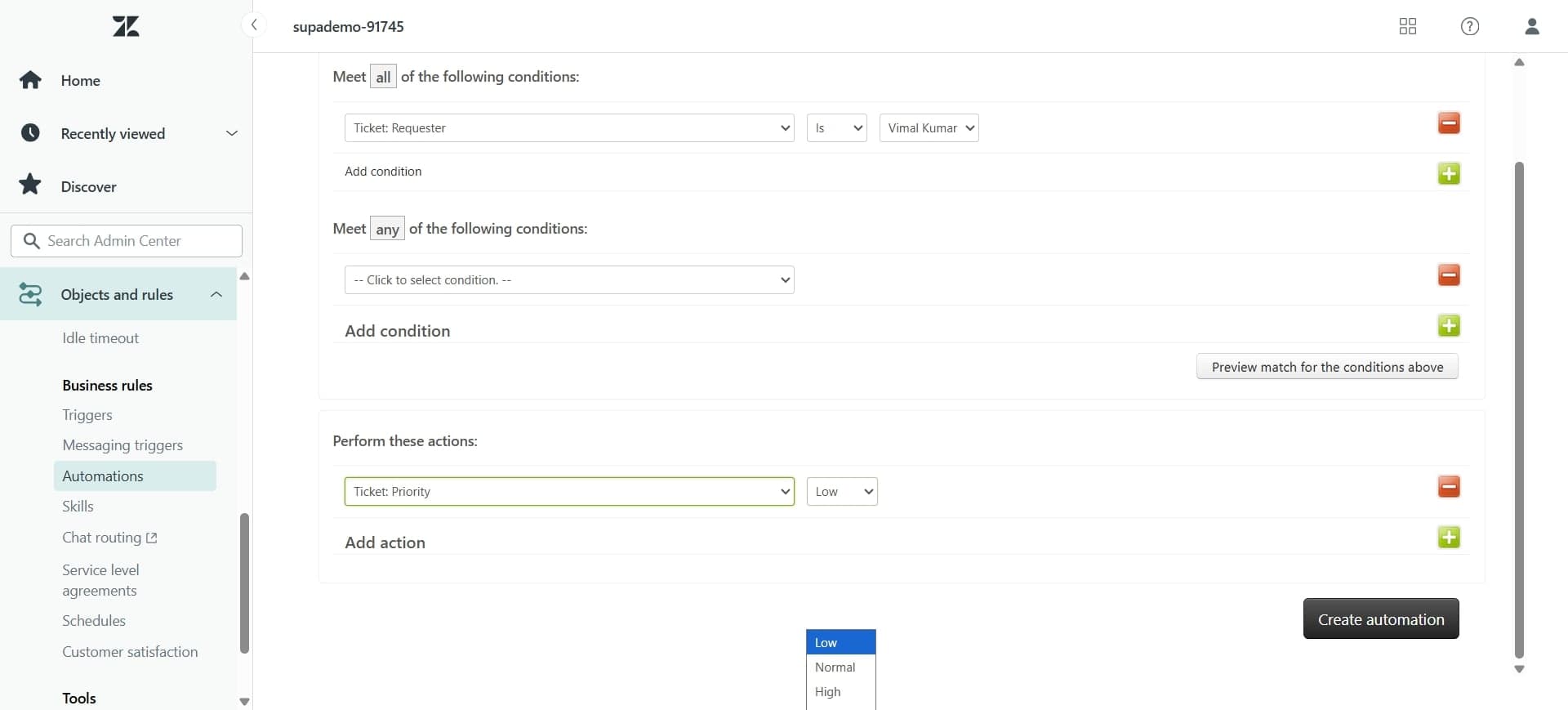1568x710 pixels.
Task: Open Messaging triggers page
Action: (122, 445)
